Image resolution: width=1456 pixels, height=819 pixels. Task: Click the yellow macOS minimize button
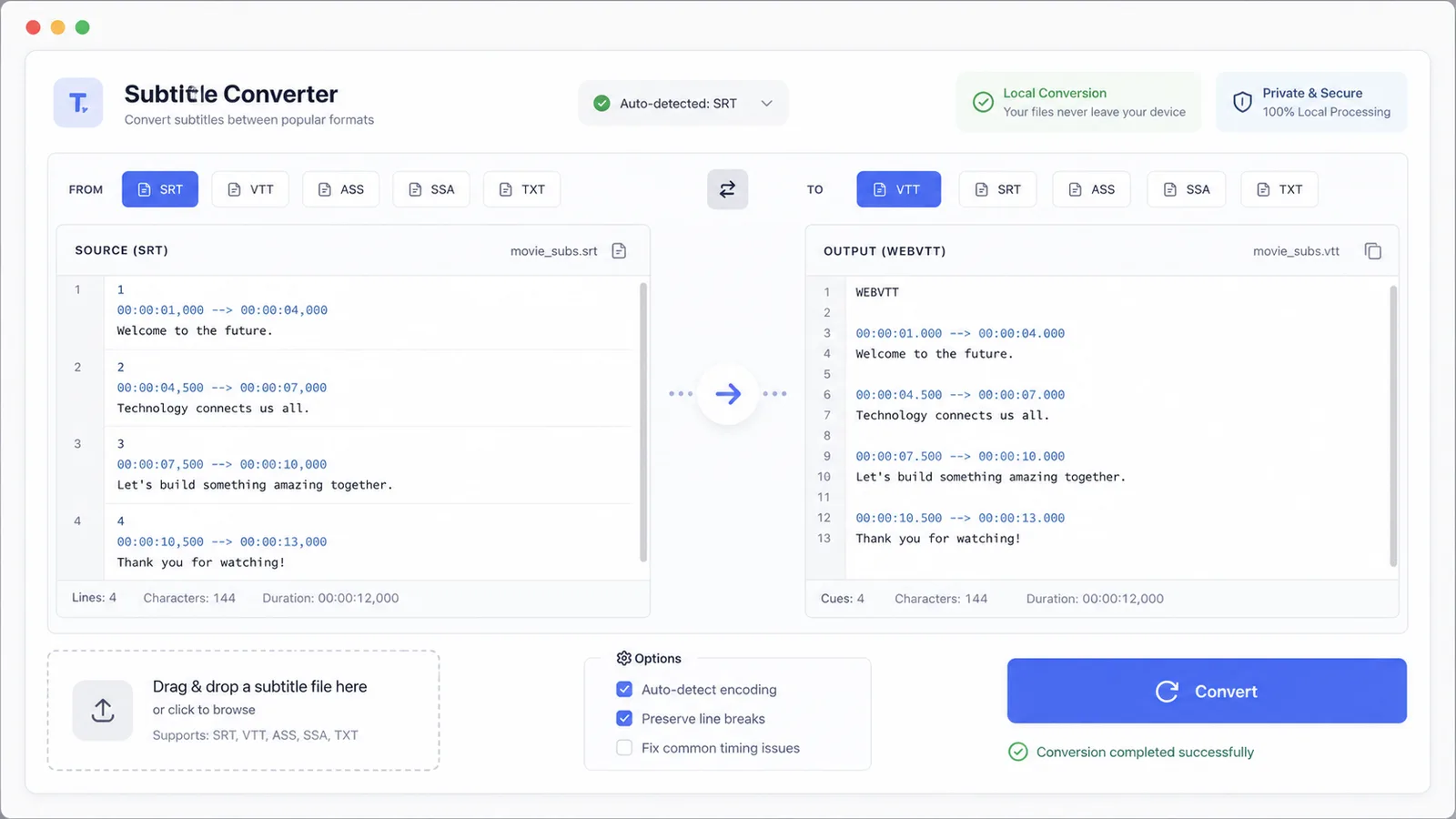tap(58, 27)
